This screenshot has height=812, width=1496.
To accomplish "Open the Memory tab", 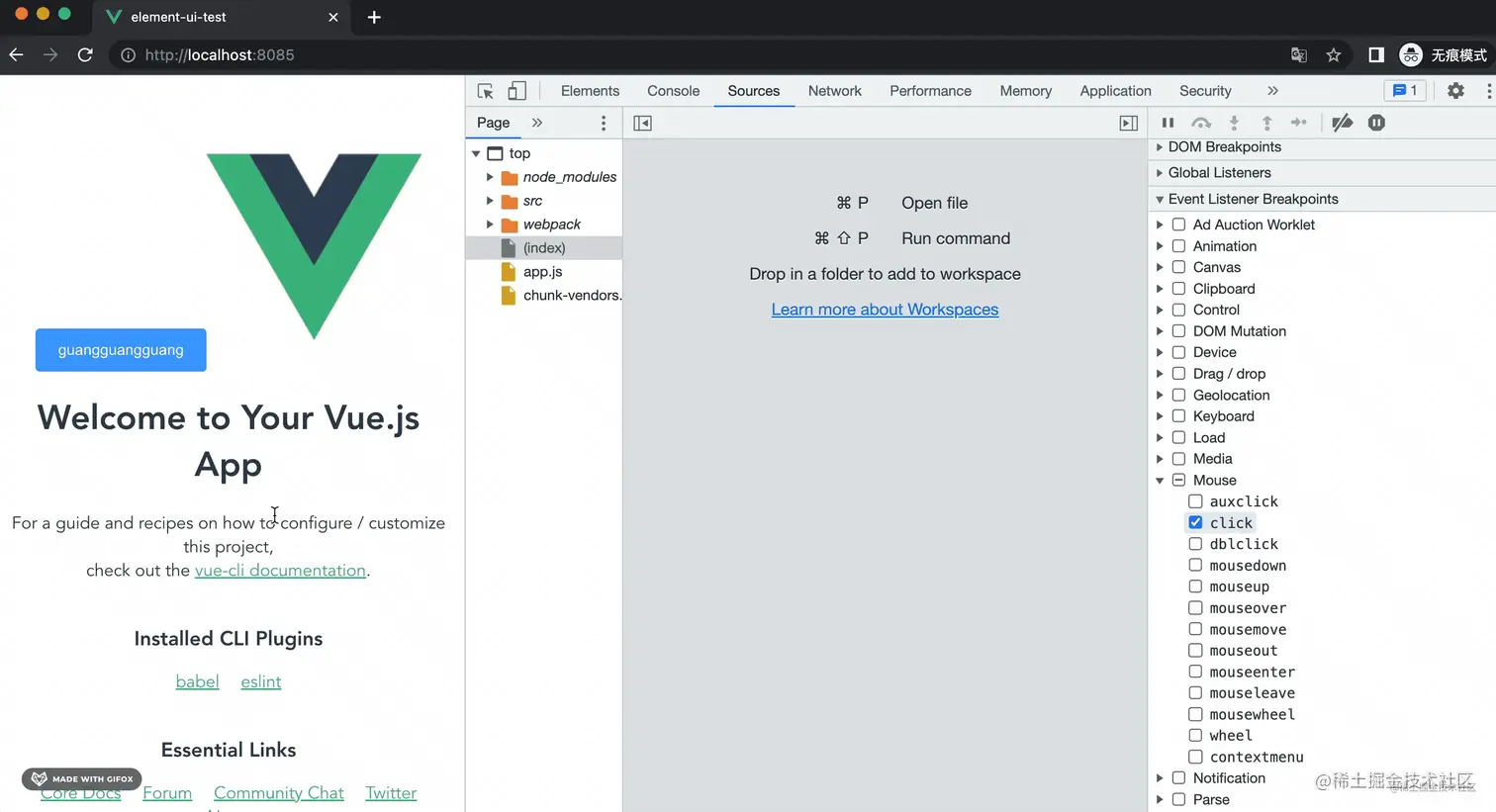I will (x=1025, y=91).
